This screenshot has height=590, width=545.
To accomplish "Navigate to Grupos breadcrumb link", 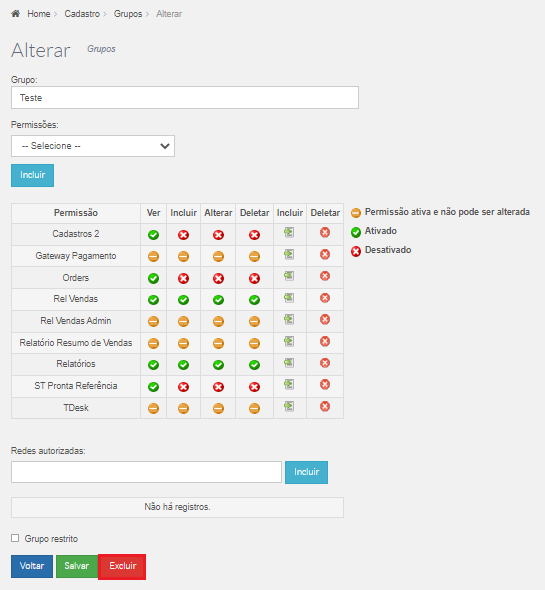I will pyautogui.click(x=128, y=14).
